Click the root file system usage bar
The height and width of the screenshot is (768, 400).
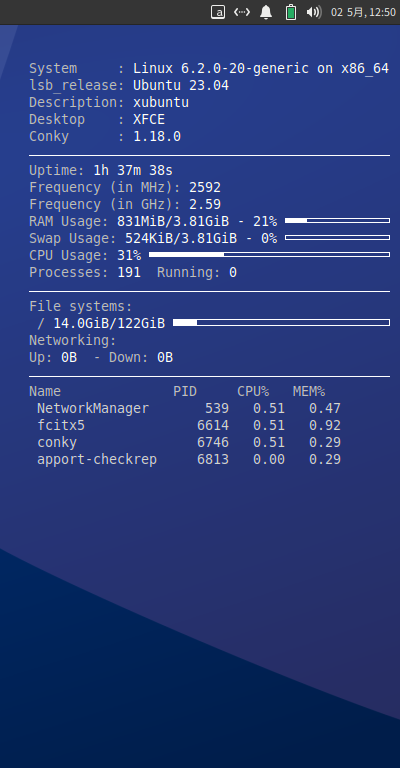pos(282,322)
